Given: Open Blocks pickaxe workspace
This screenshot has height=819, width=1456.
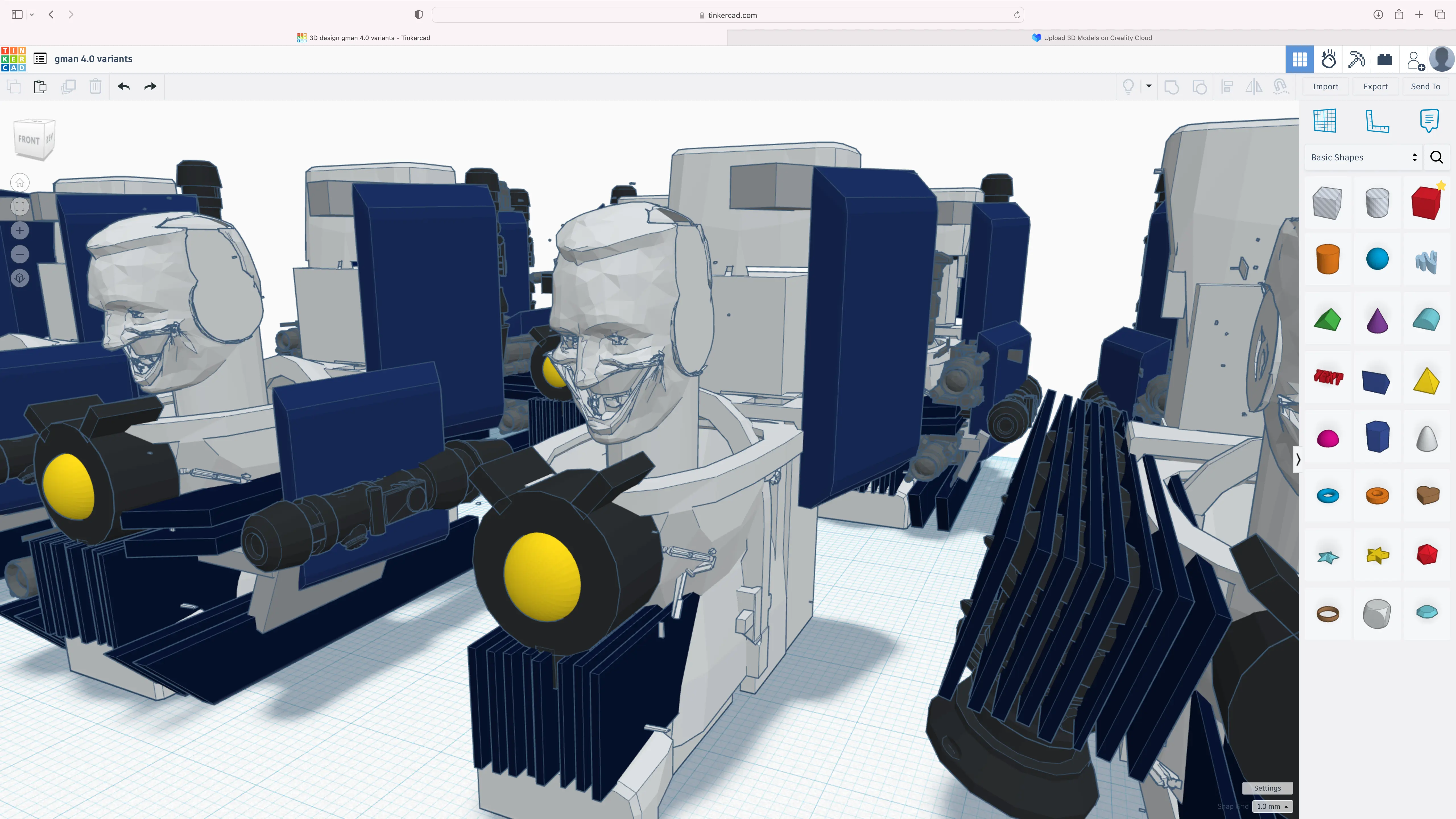Looking at the screenshot, I should [1356, 59].
